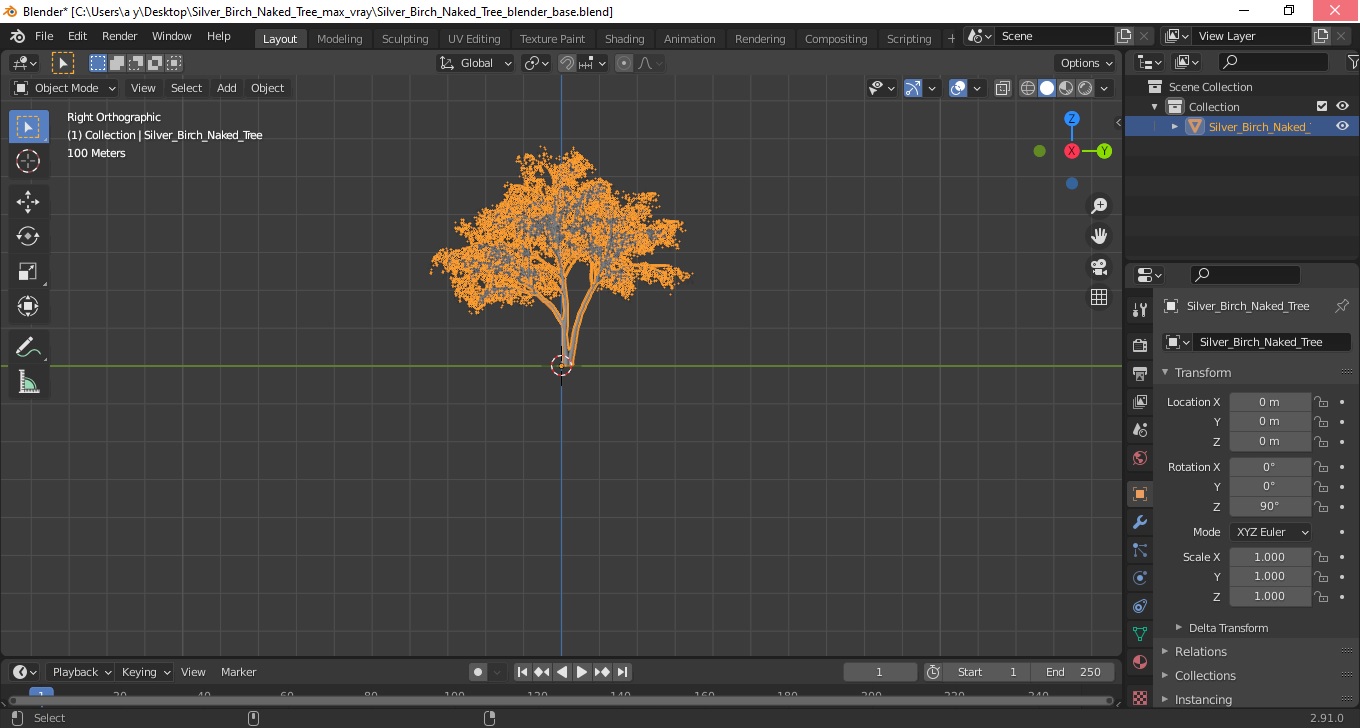Toggle the Snap magnet button
The height and width of the screenshot is (728, 1360).
click(x=567, y=63)
